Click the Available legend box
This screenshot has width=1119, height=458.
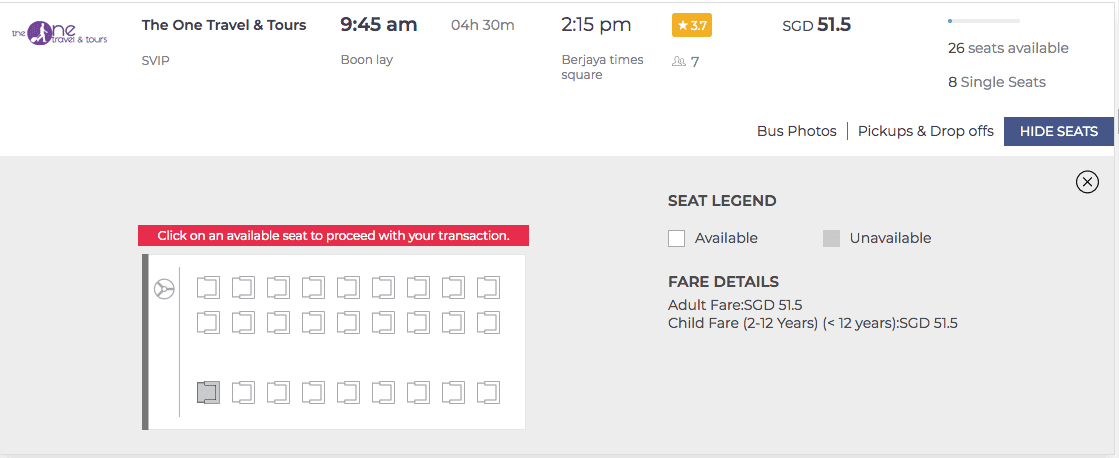[677, 238]
